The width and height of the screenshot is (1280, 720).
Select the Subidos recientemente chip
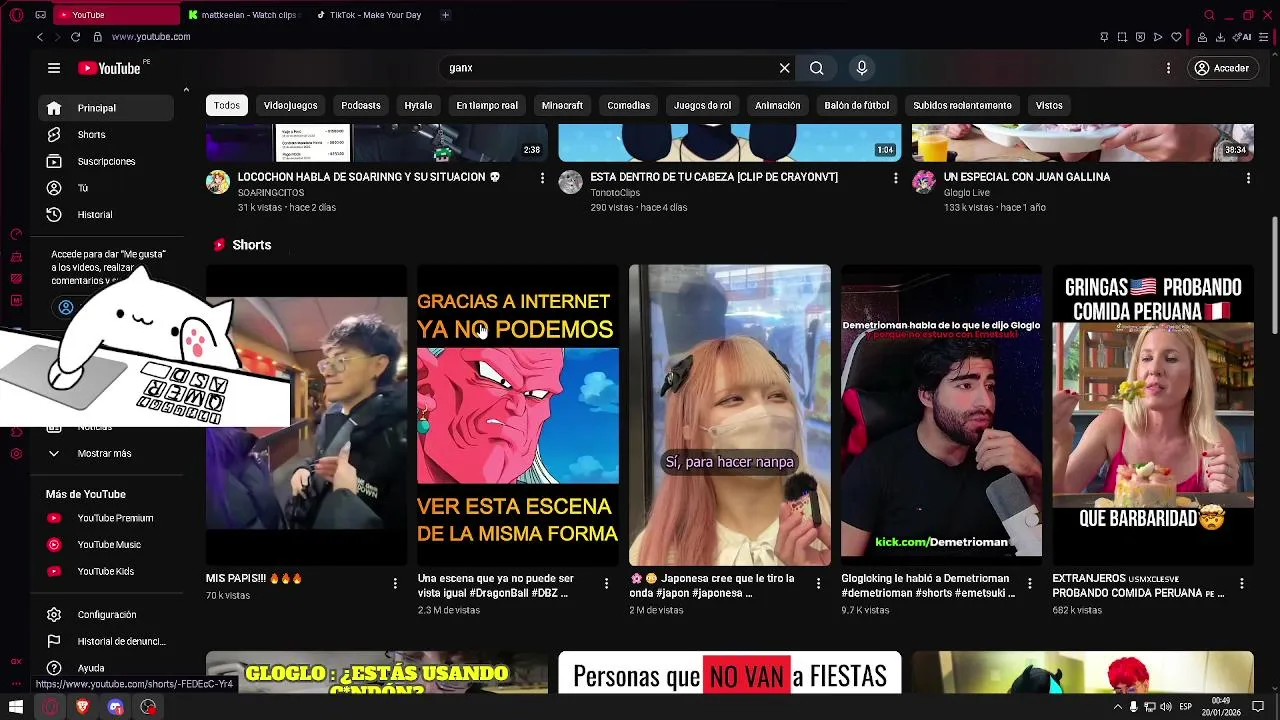pos(962,105)
